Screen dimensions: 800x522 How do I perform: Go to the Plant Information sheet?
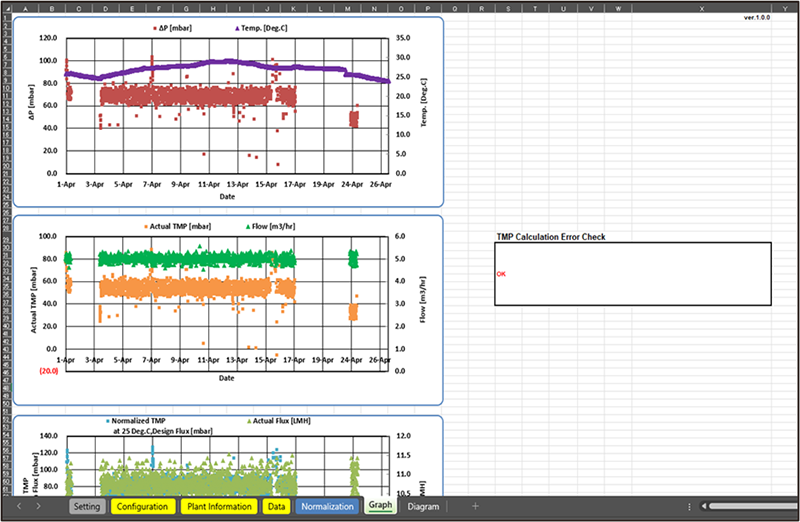(218, 507)
